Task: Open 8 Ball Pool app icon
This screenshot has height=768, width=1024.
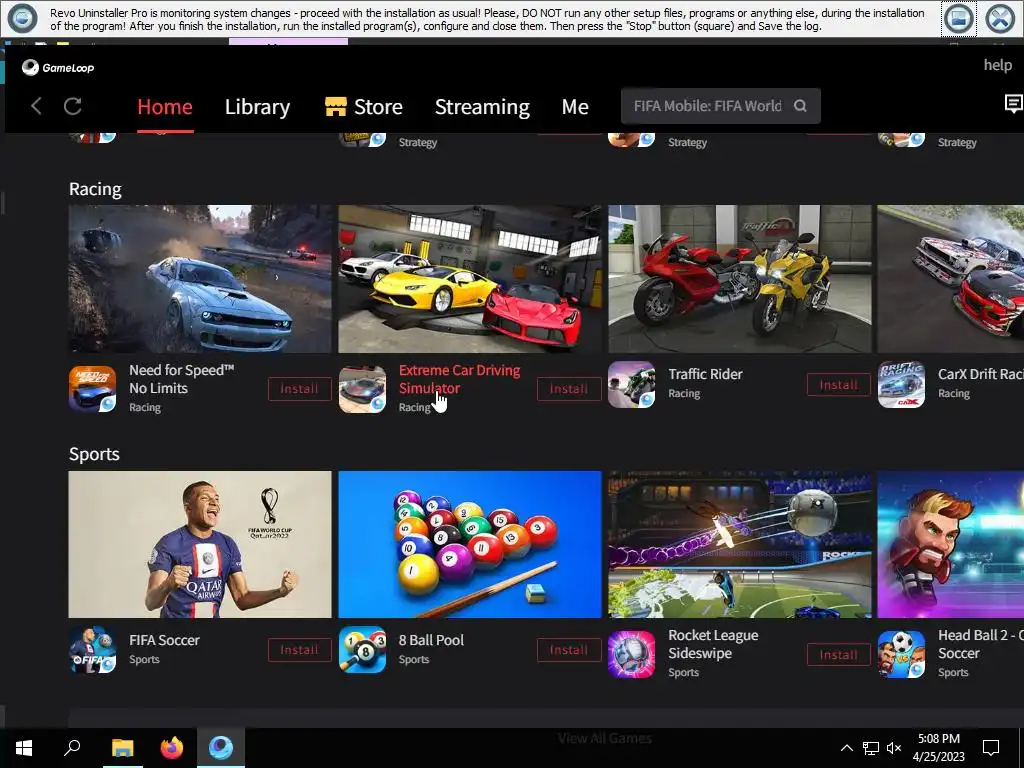Action: 362,650
